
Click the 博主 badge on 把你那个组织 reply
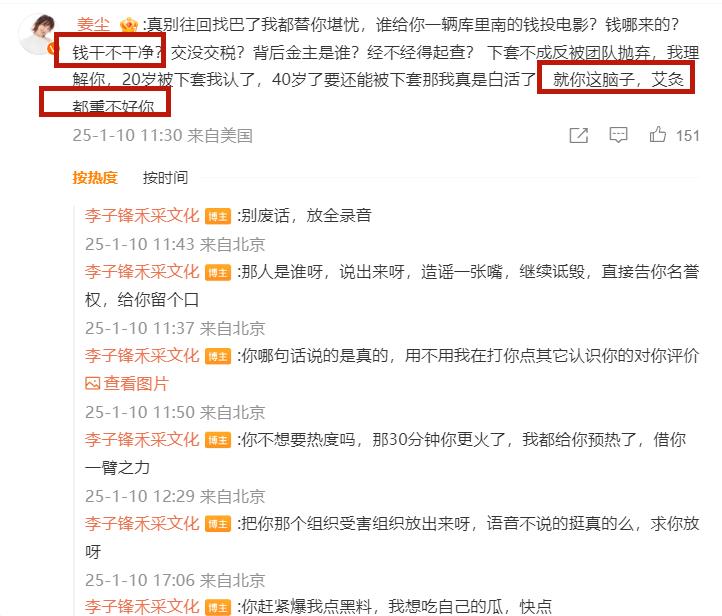tap(218, 524)
